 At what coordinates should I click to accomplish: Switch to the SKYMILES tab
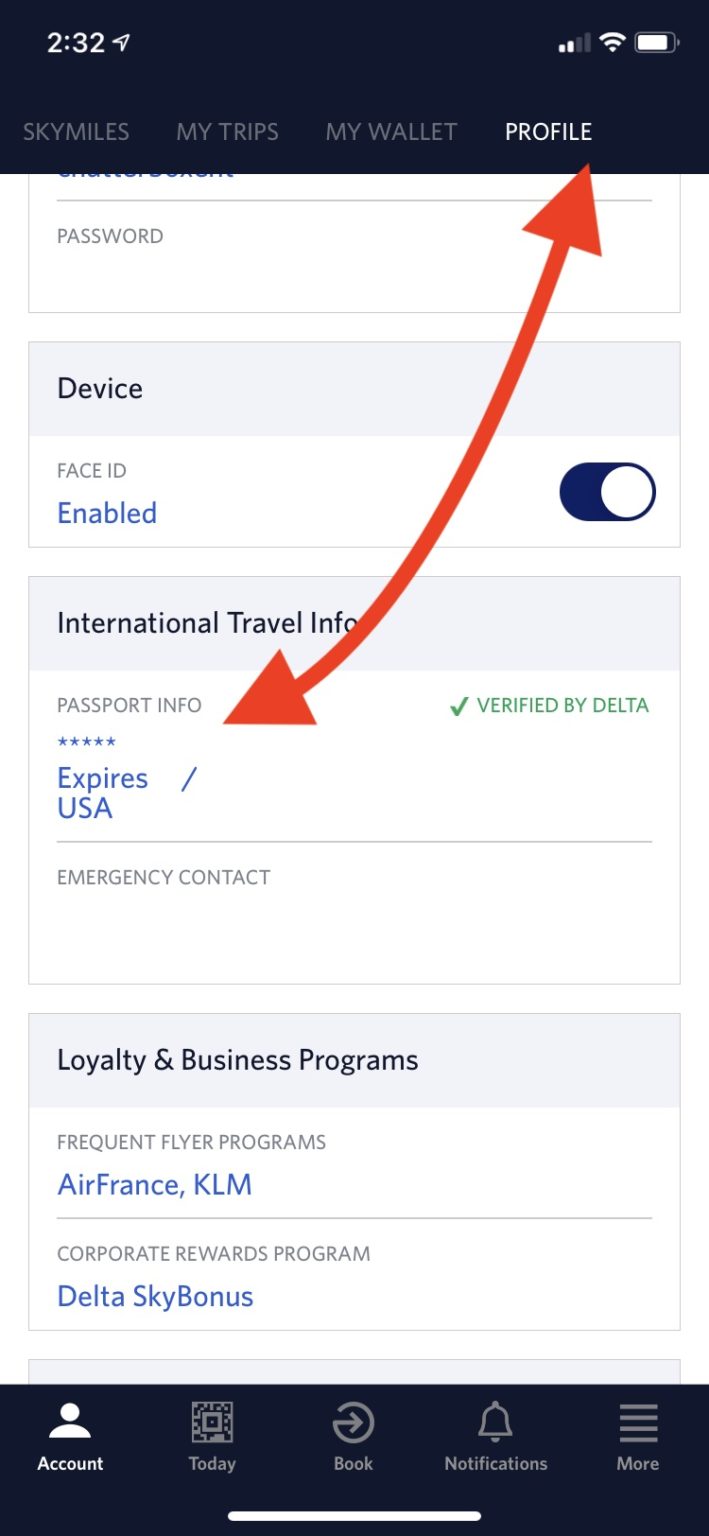(76, 131)
